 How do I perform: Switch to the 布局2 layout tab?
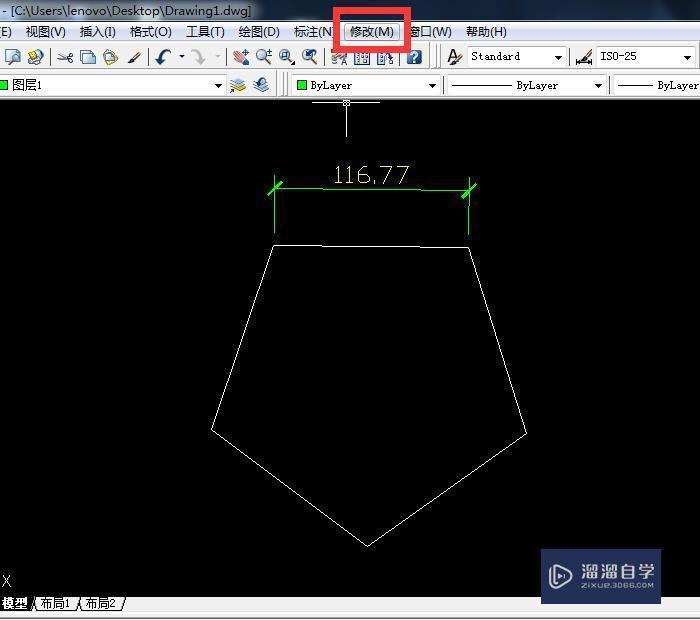[x=100, y=603]
